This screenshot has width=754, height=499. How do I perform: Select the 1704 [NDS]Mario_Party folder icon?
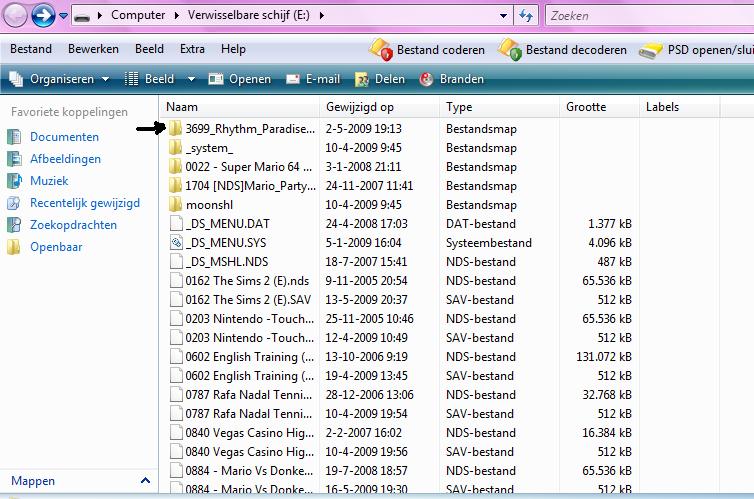(x=176, y=186)
